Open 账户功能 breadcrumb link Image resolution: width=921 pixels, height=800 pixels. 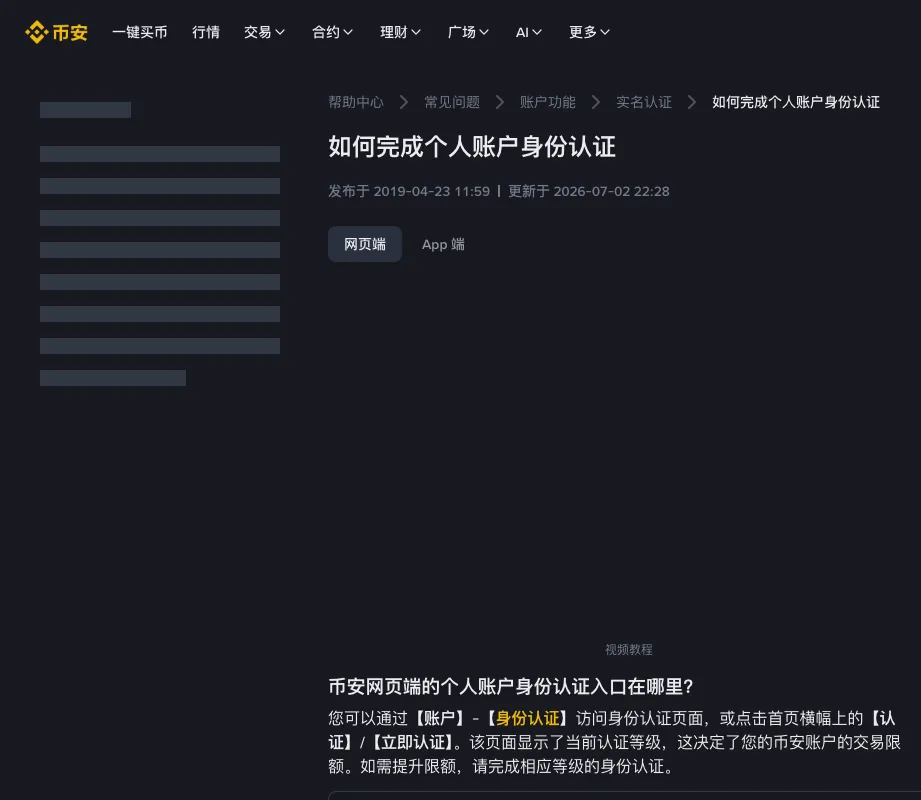point(547,102)
